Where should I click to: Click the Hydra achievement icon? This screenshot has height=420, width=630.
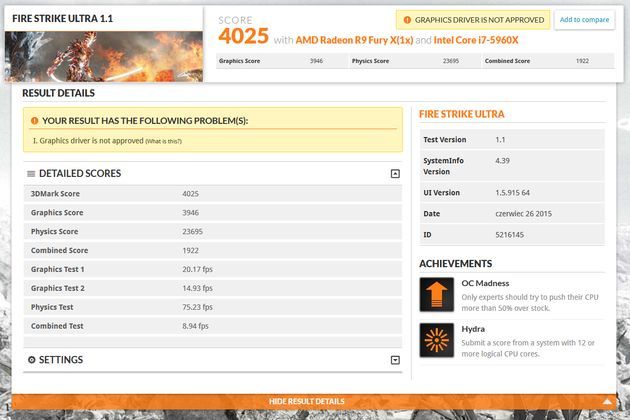click(437, 340)
